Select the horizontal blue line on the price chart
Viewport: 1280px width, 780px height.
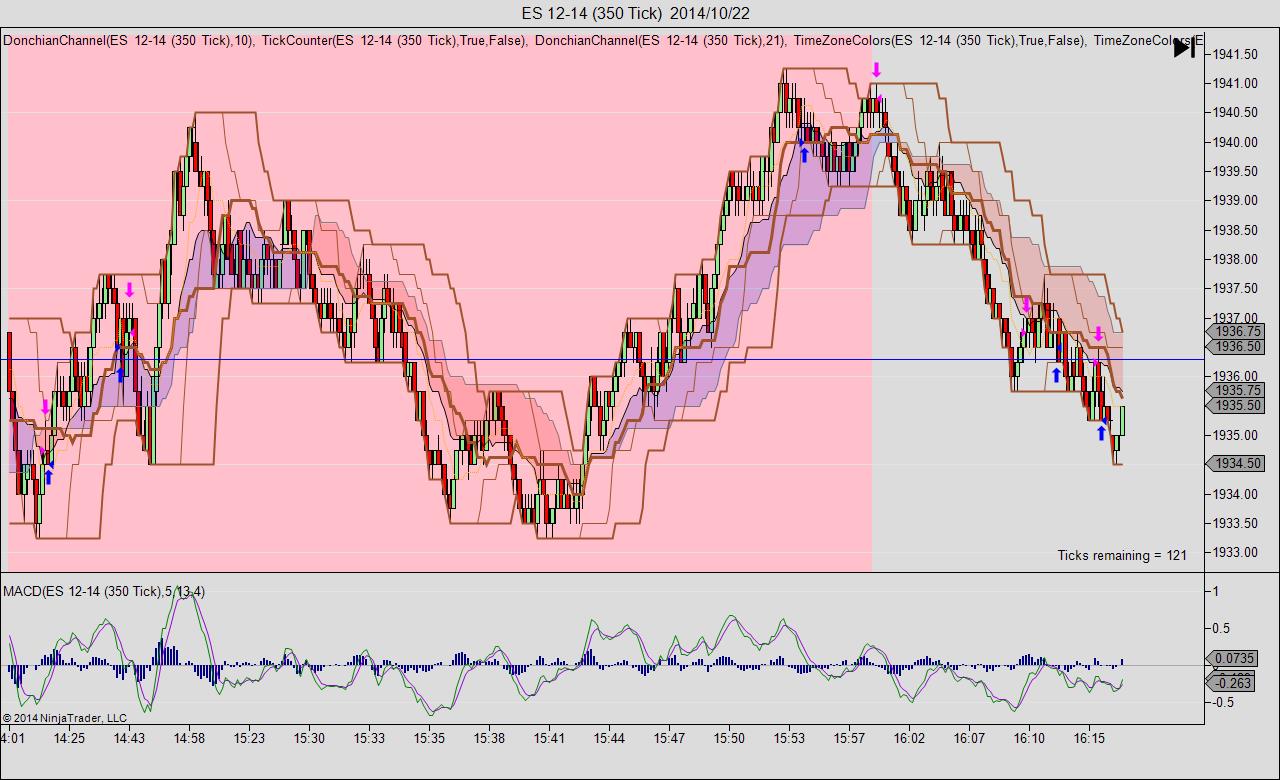[604, 359]
